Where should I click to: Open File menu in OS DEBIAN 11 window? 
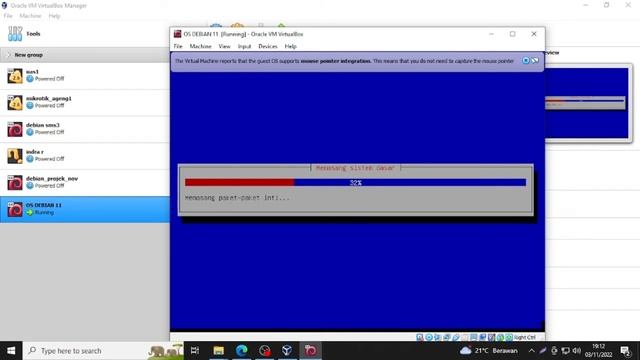(178, 47)
